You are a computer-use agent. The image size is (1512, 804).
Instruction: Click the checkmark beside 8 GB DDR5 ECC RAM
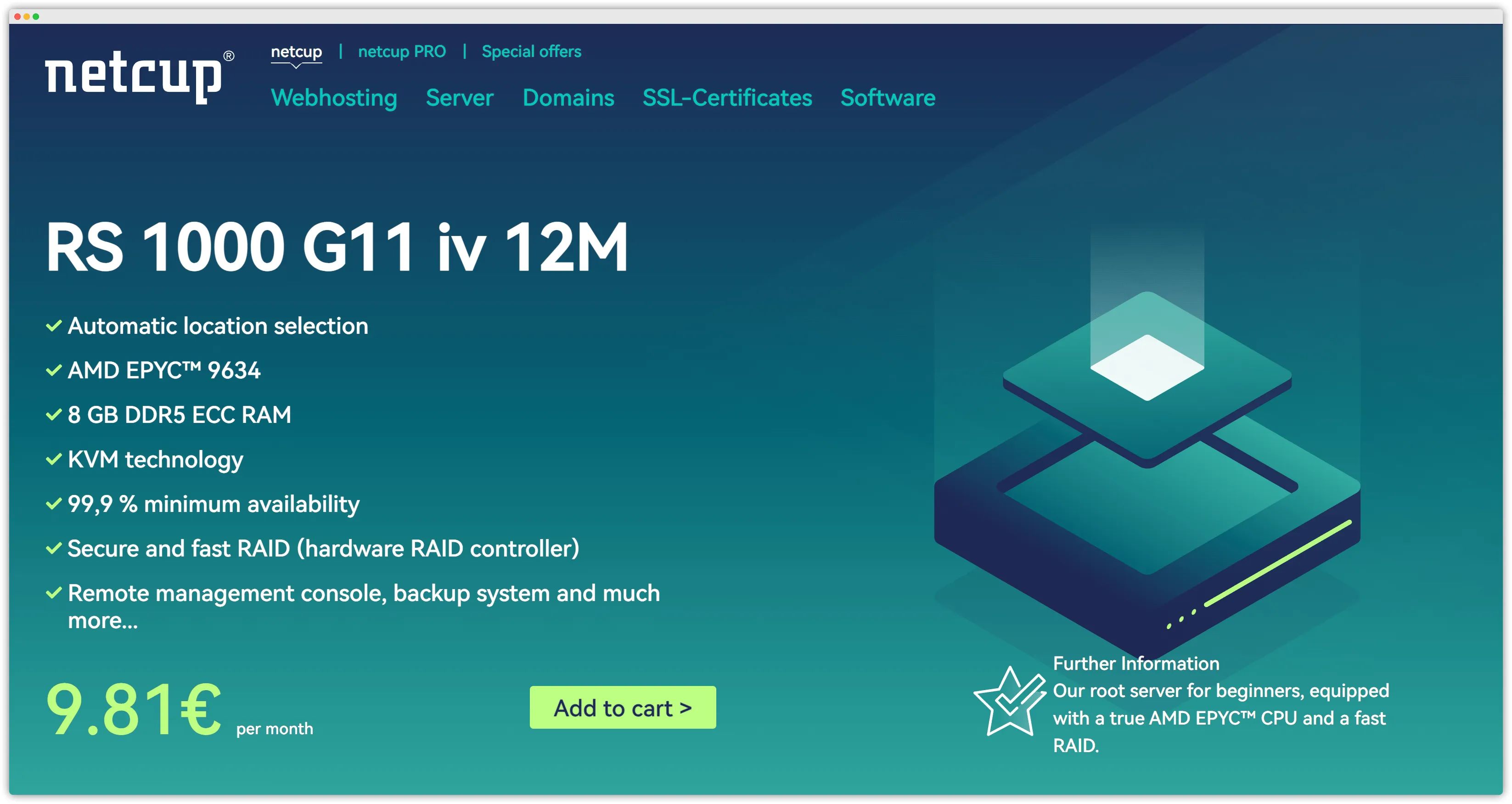tap(53, 415)
